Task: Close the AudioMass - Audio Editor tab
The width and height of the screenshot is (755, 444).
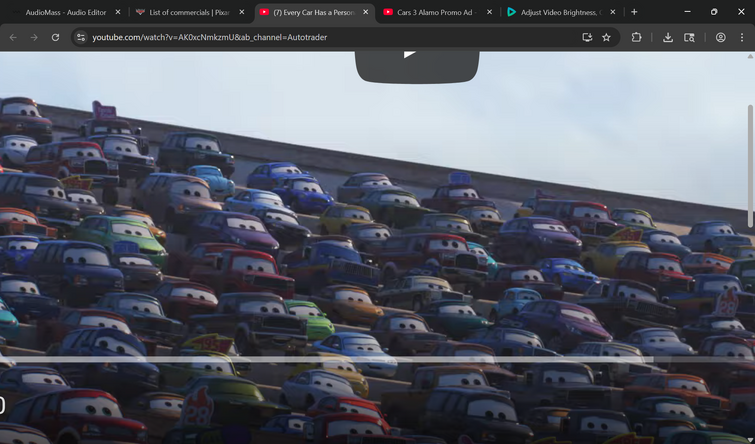Action: click(118, 12)
